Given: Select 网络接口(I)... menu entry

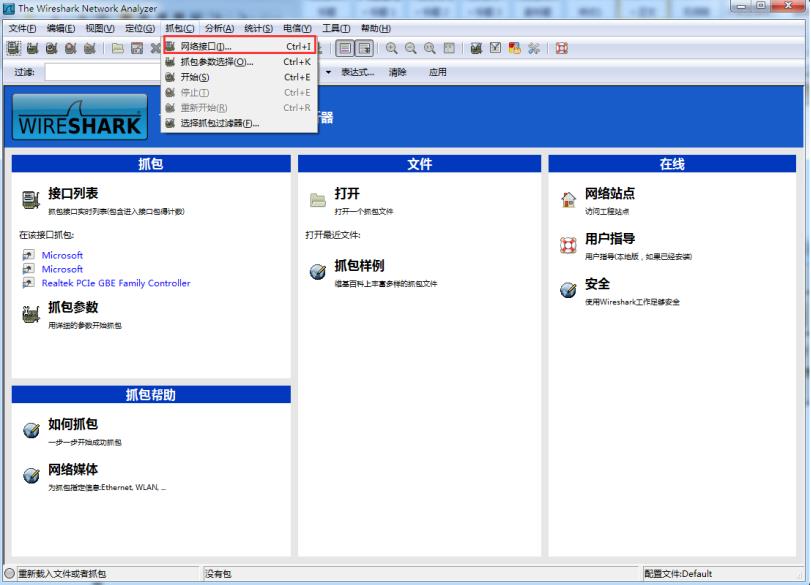Looking at the screenshot, I should pyautogui.click(x=239, y=46).
